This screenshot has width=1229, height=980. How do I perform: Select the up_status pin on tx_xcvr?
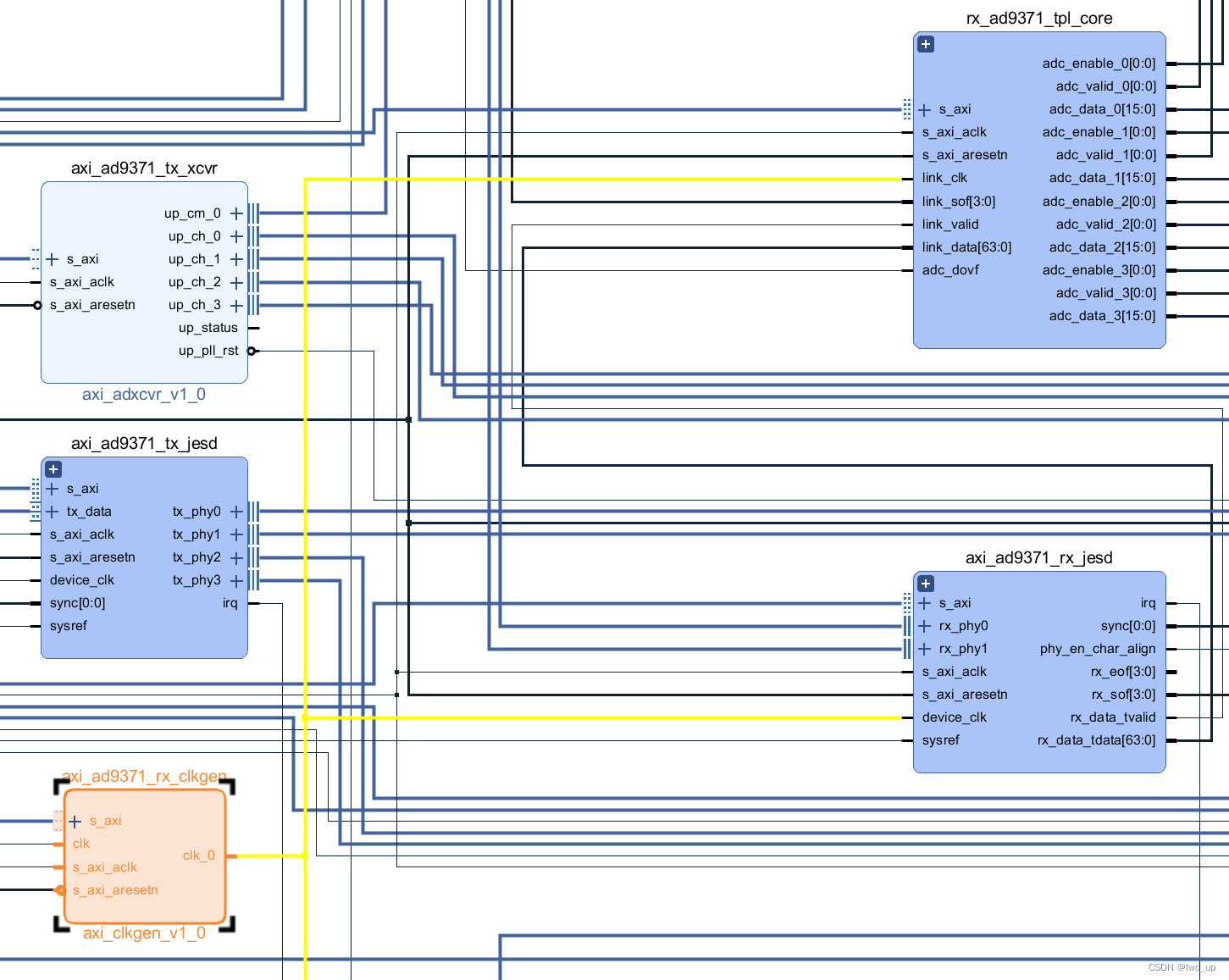coord(208,328)
